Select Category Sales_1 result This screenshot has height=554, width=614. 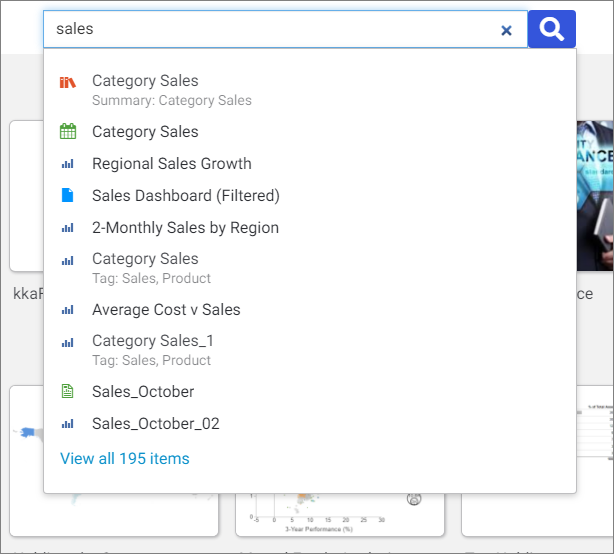(x=153, y=341)
